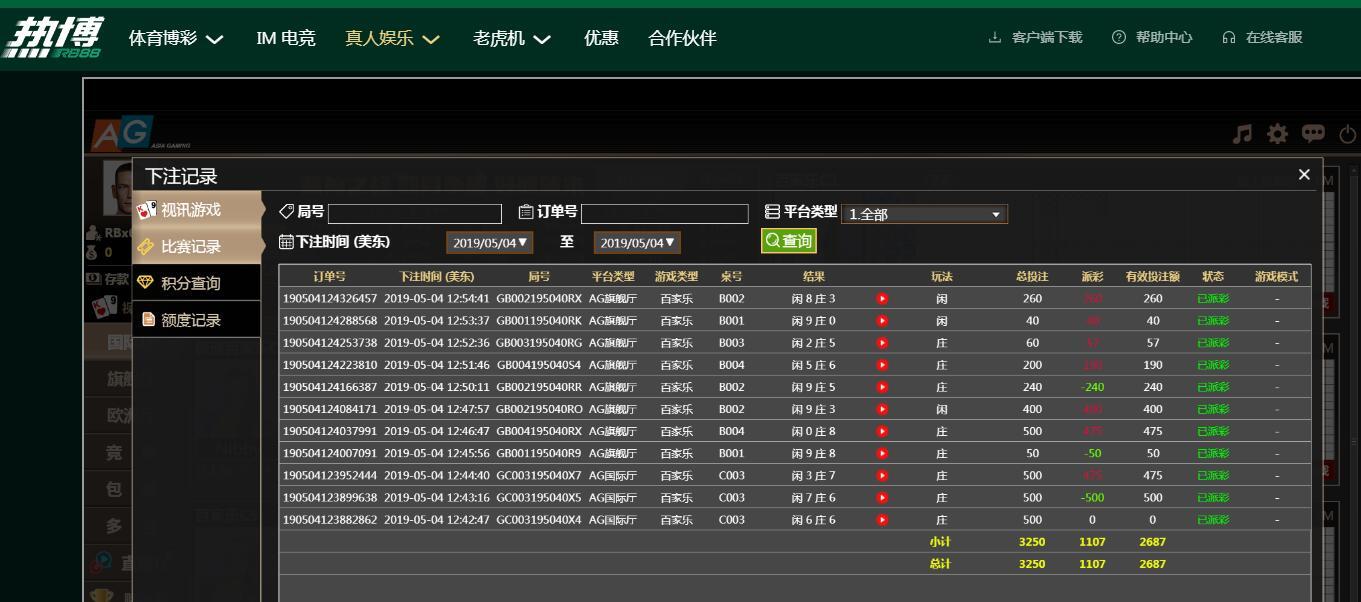Play video replay for order 190504124326457
This screenshot has height=602, width=1361.
pos(882,299)
